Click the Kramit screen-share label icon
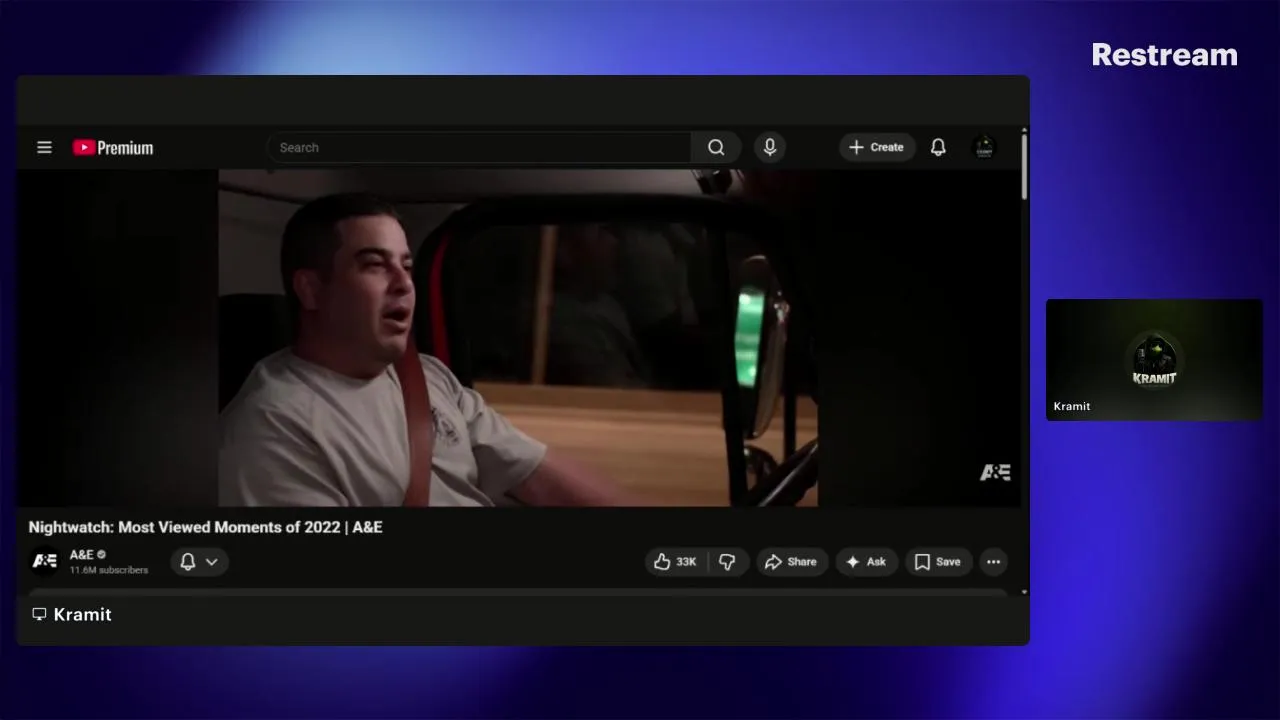Viewport: 1280px width, 720px height. tap(39, 614)
